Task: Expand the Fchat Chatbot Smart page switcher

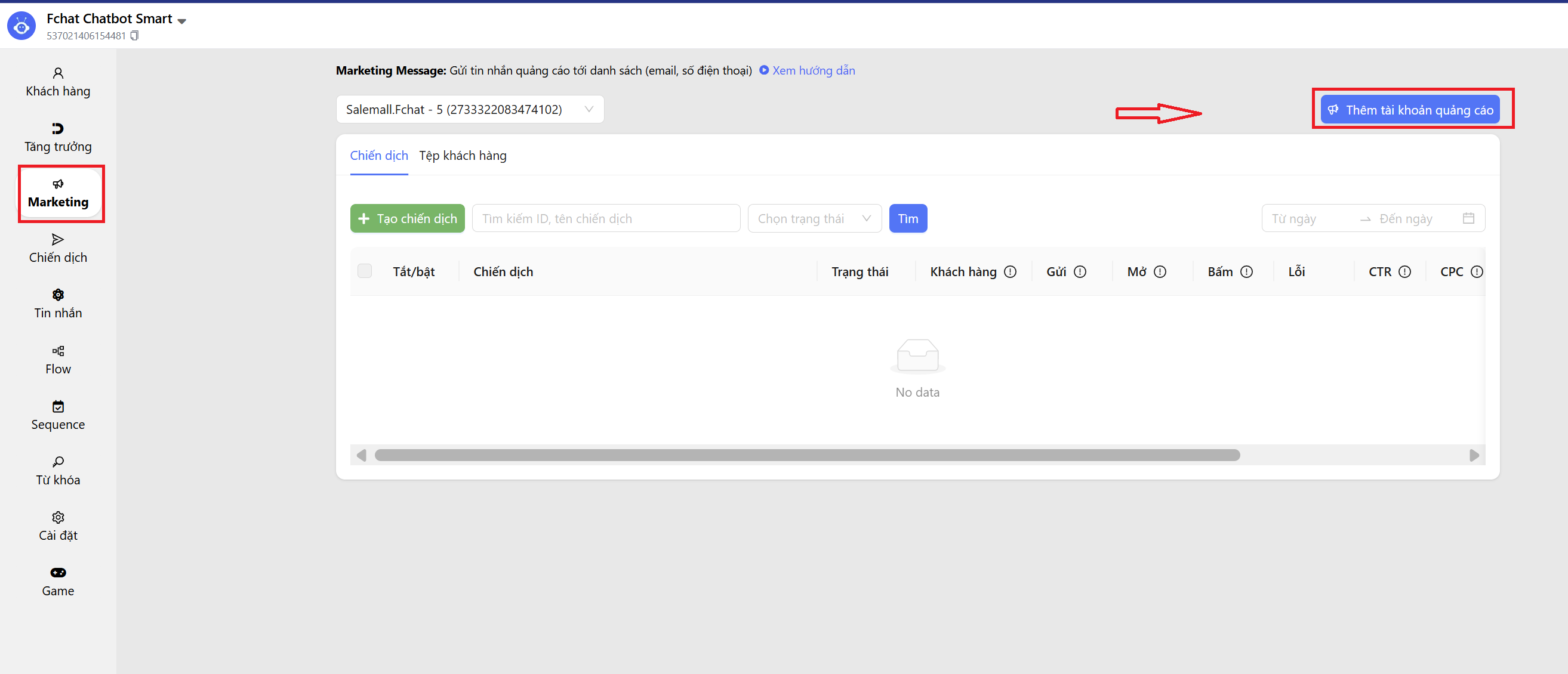Action: pos(181,20)
